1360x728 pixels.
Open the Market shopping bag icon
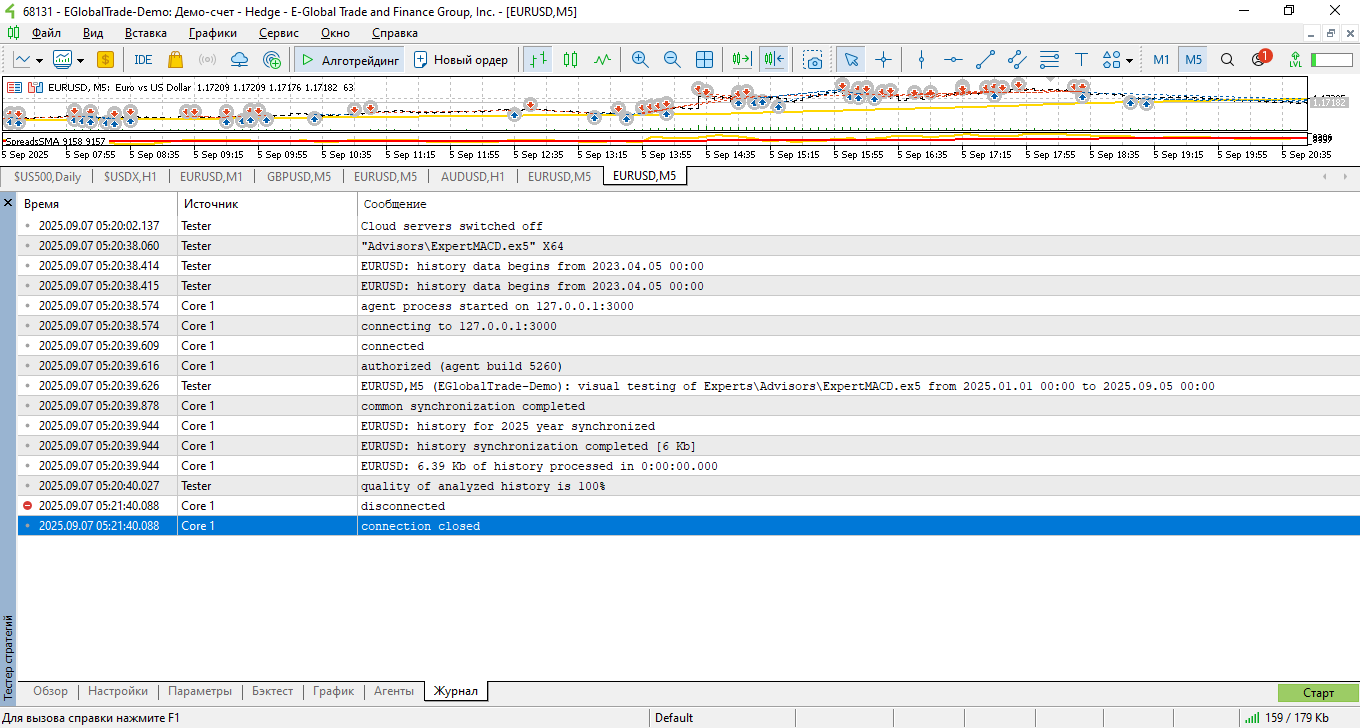point(176,60)
